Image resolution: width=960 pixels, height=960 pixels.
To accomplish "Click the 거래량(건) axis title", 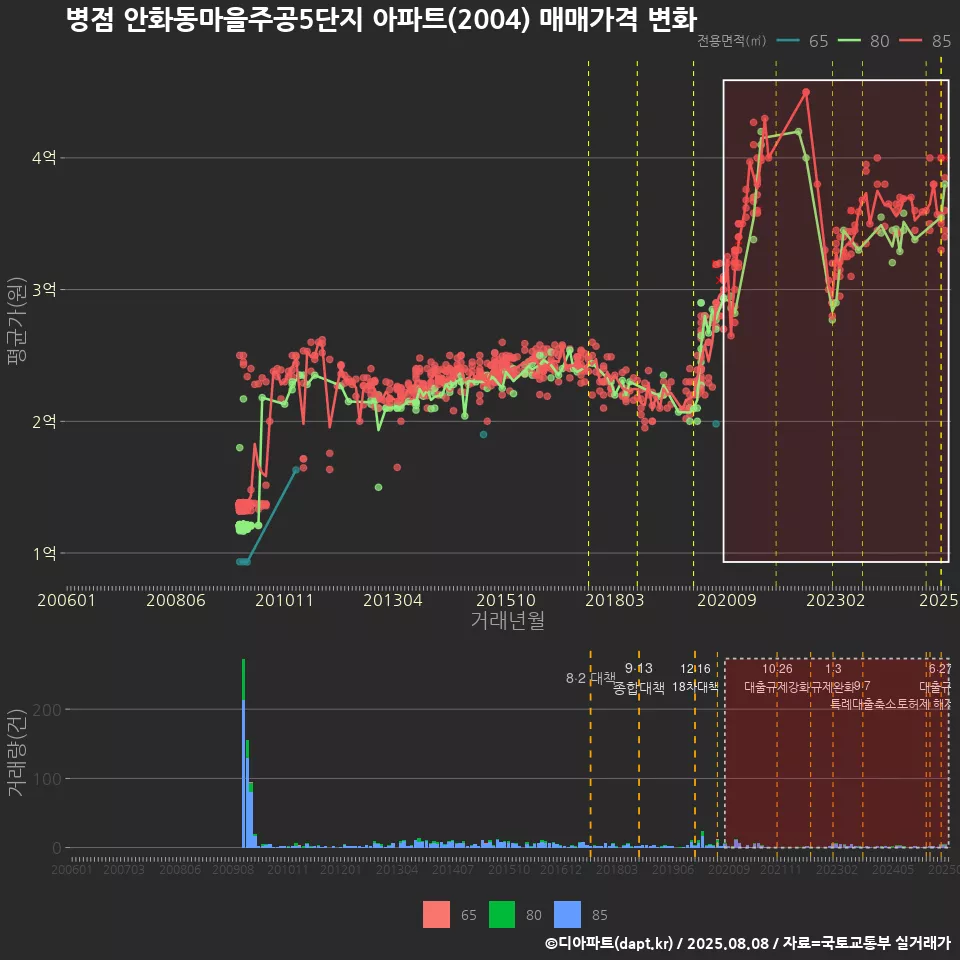I will pyautogui.click(x=17, y=752).
